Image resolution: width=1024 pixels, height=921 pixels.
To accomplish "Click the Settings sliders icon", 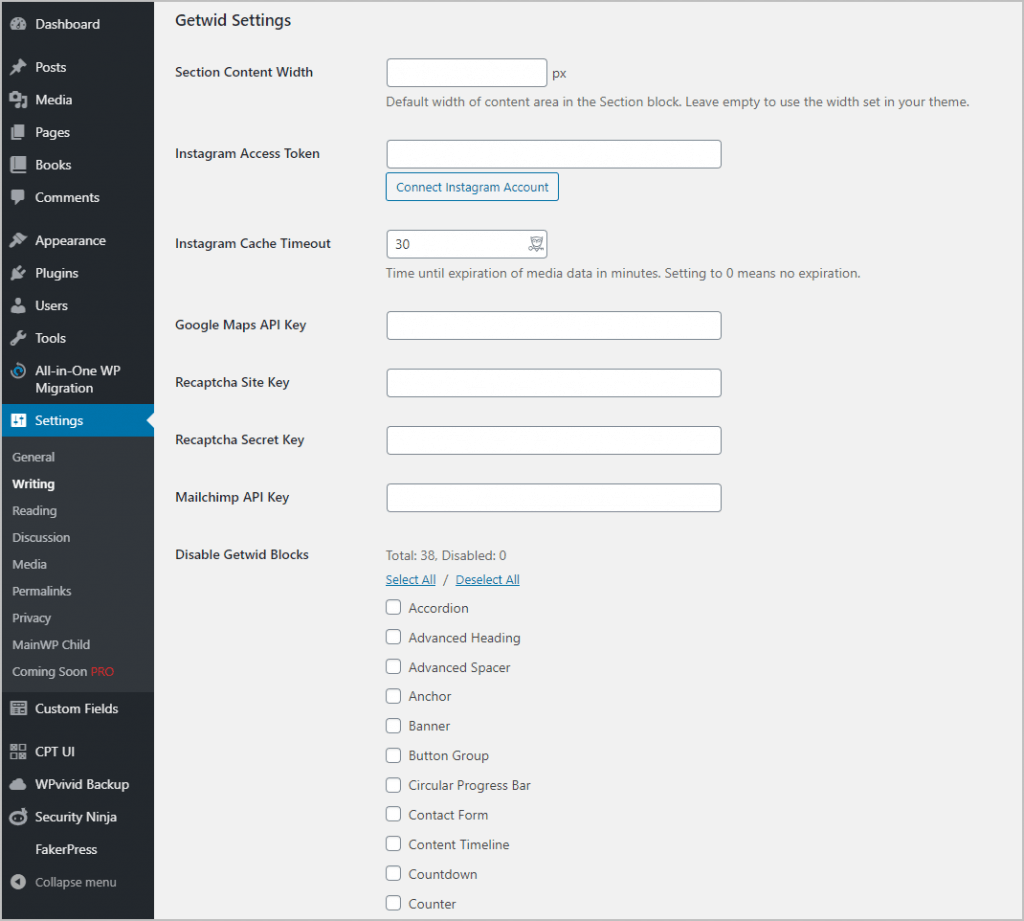I will pyautogui.click(x=18, y=421).
